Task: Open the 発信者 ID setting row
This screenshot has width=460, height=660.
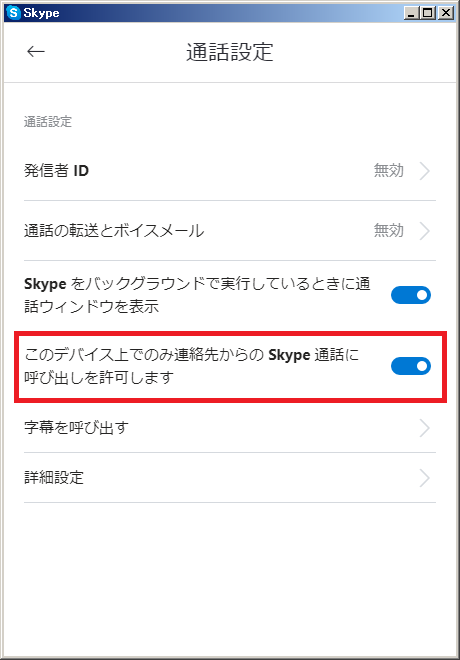Action: click(x=230, y=171)
